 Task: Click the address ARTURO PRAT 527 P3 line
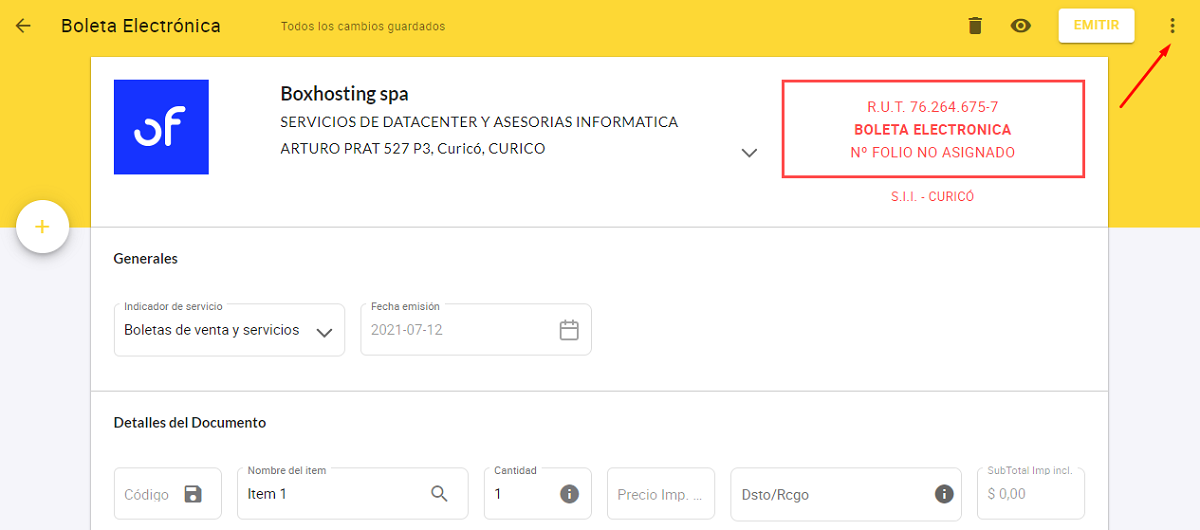pyautogui.click(x=413, y=149)
